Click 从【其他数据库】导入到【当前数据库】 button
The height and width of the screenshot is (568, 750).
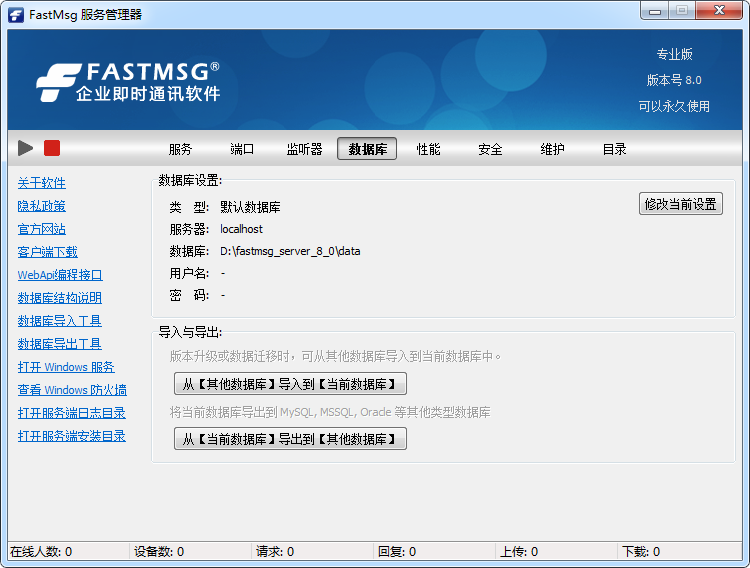(x=290, y=384)
